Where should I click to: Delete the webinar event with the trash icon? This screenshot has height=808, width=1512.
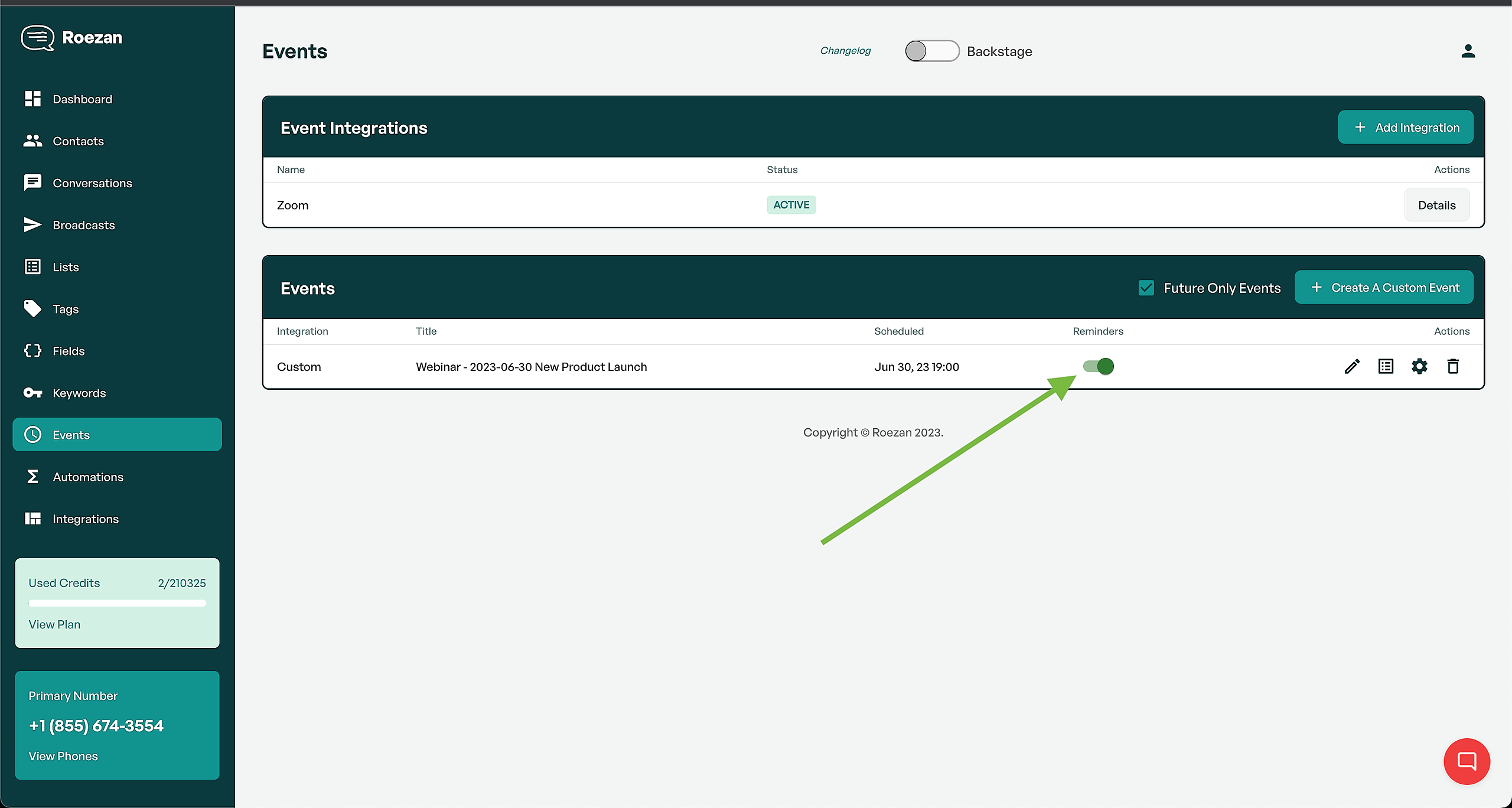coord(1453,367)
